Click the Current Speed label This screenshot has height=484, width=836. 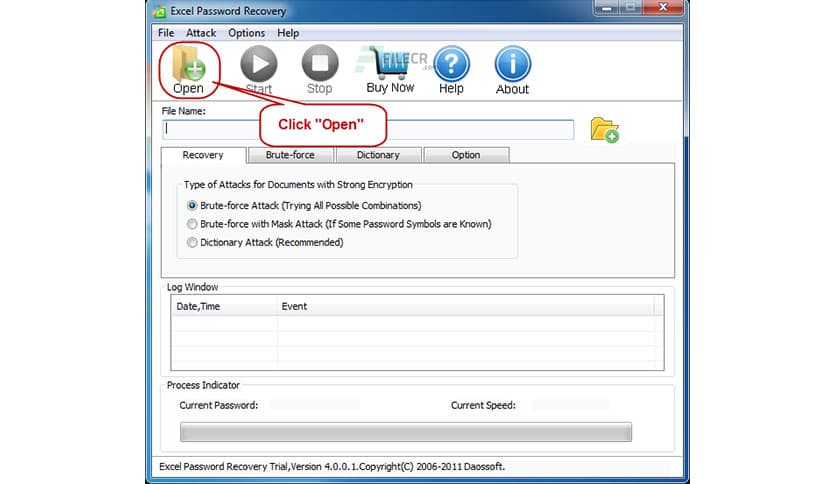(483, 406)
